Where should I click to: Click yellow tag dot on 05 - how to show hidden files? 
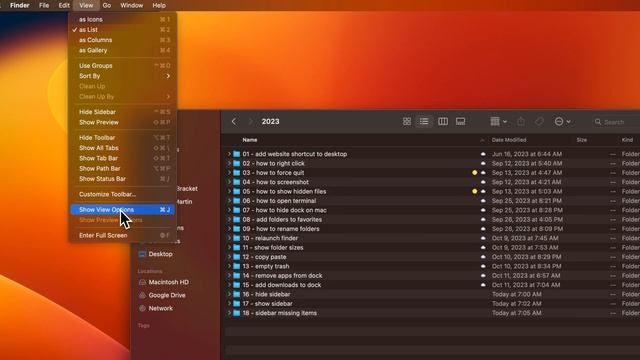click(x=474, y=191)
